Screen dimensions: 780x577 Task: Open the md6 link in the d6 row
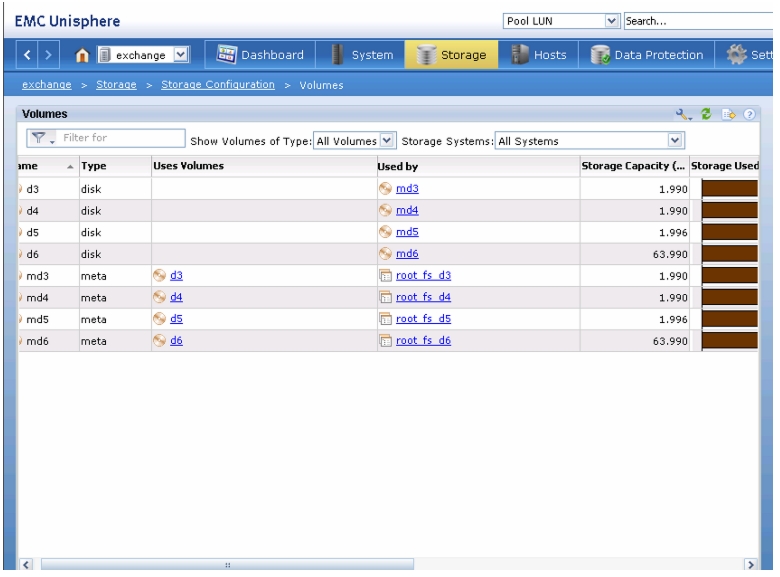tap(407, 254)
